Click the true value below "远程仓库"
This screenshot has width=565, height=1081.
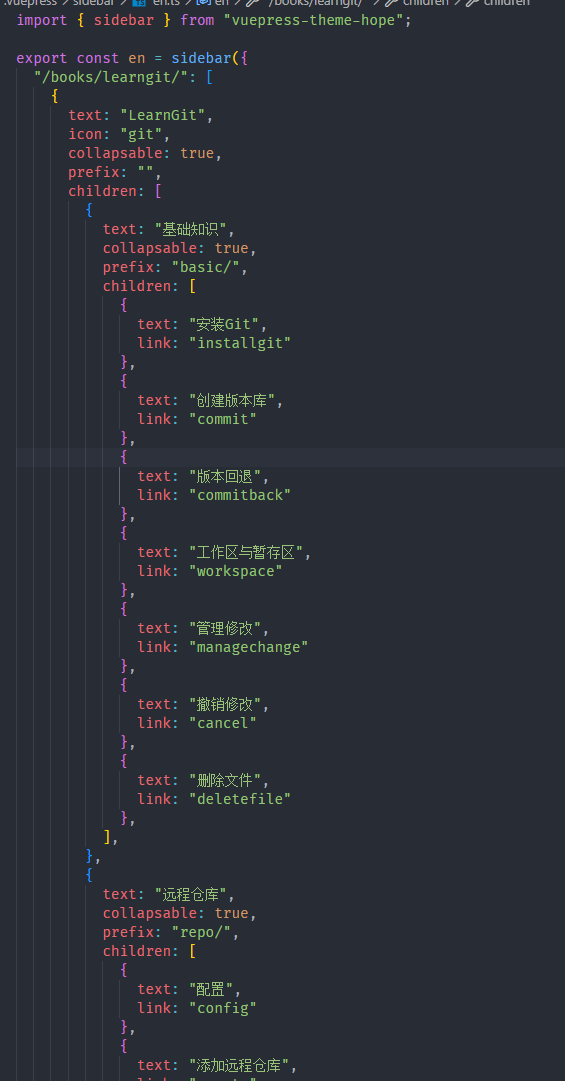[x=232, y=913]
